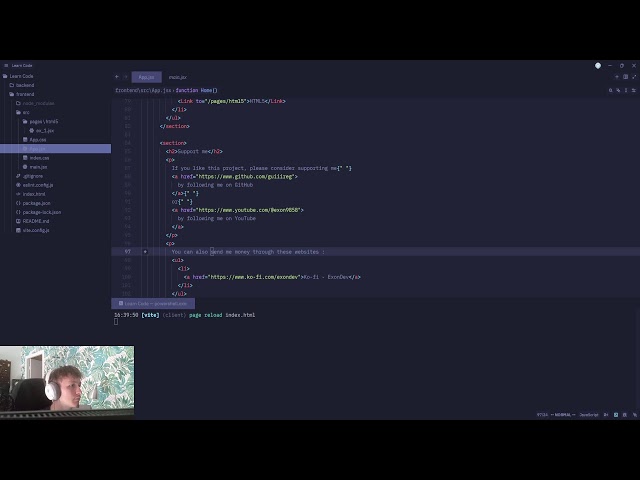Image resolution: width=640 pixels, height=480 pixels.
Task: Collapse the frontend folder
Action: pyautogui.click(x=22, y=94)
